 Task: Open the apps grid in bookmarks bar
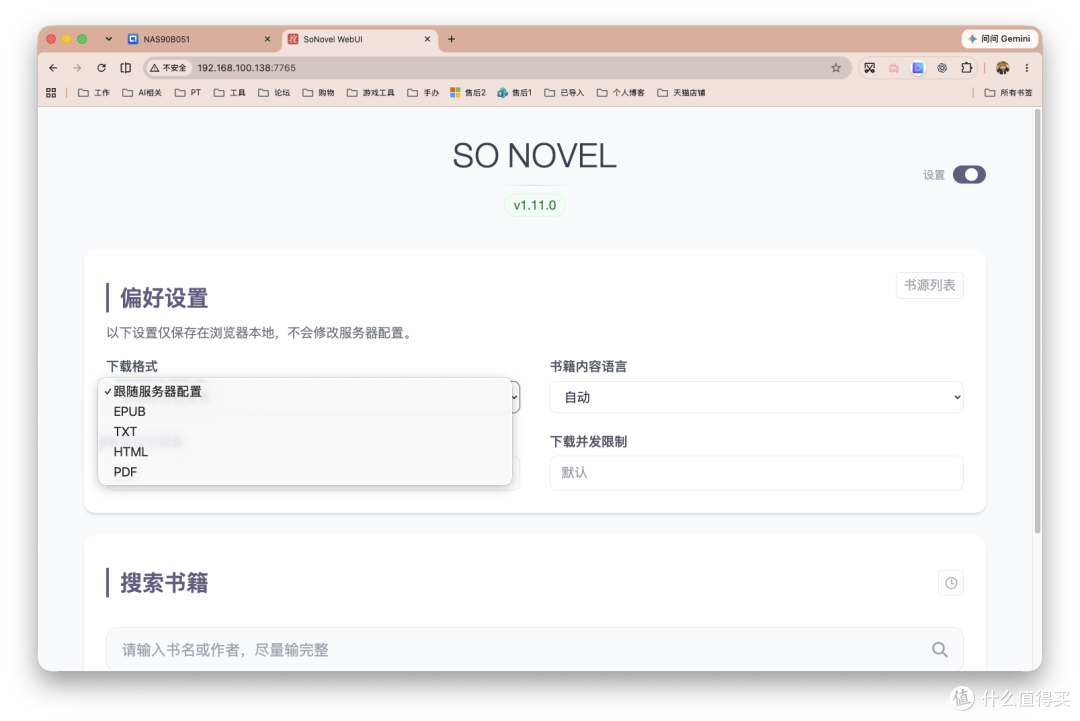[x=51, y=92]
